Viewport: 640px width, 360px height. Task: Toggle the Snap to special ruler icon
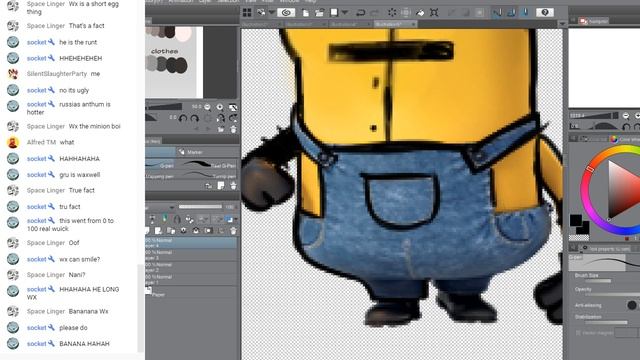511,13
